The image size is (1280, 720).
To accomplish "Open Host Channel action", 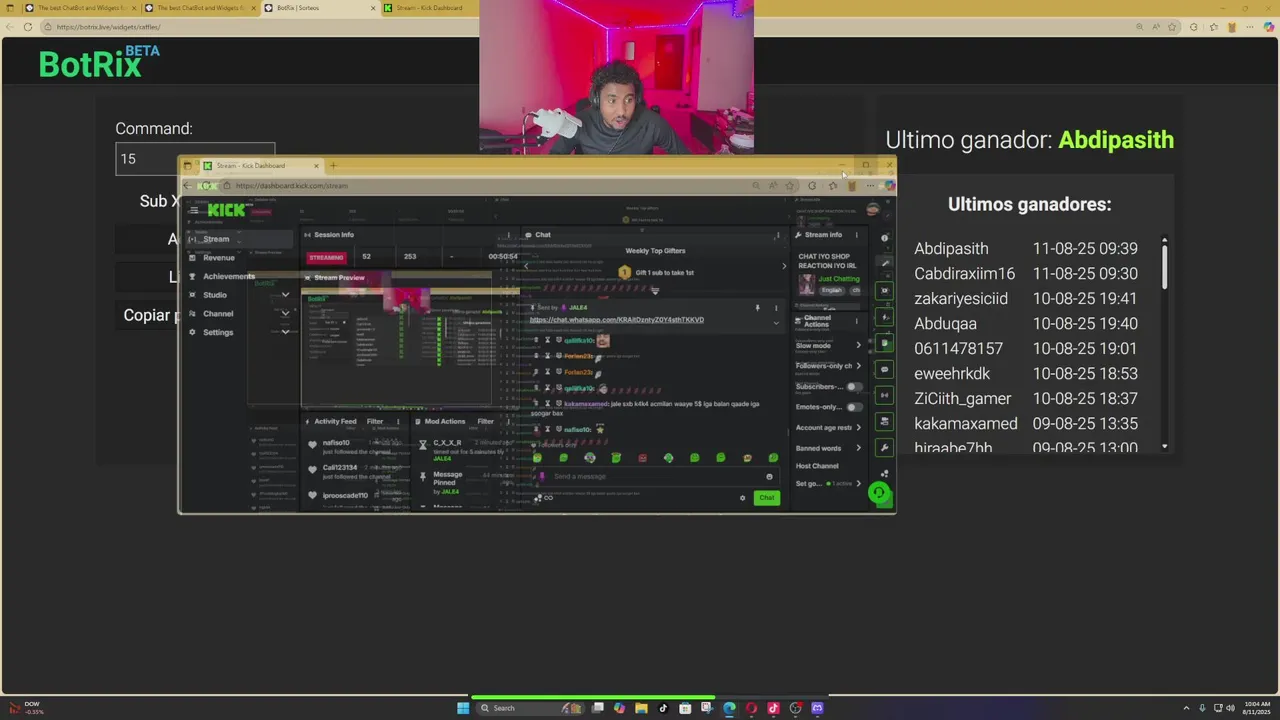I will point(817,466).
